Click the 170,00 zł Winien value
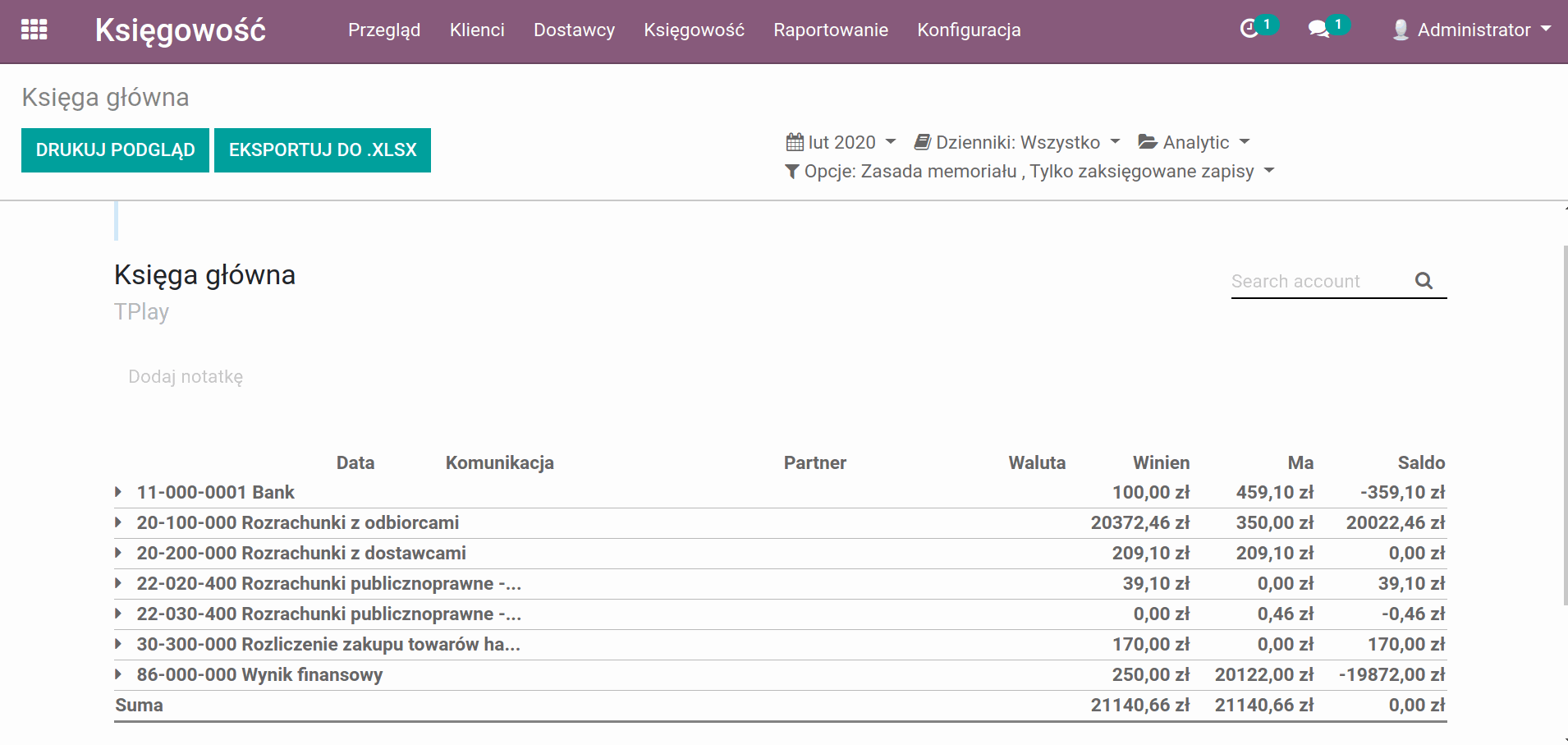 (x=1151, y=644)
